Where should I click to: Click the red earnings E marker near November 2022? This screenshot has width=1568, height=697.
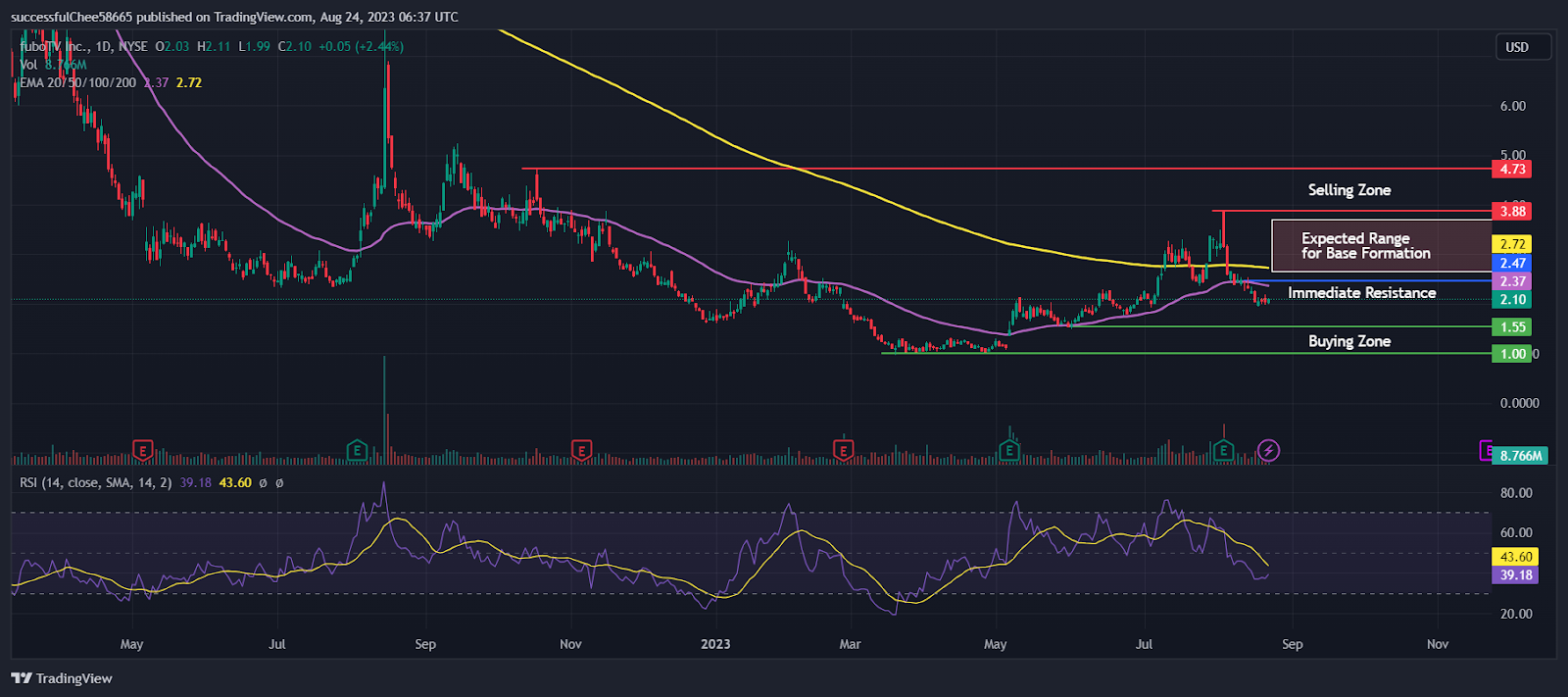point(582,451)
